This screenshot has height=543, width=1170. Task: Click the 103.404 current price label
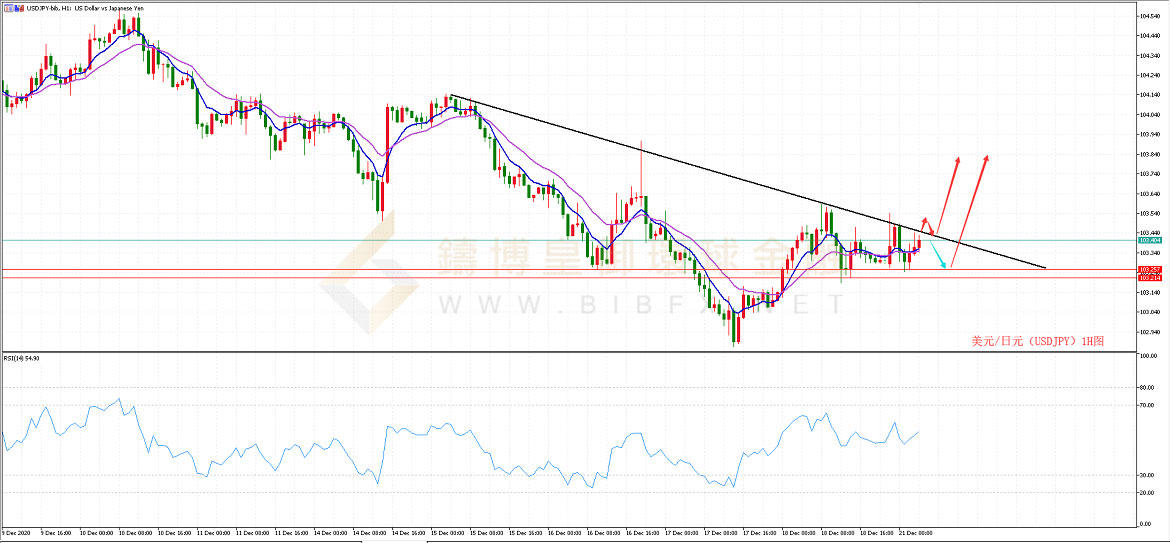coord(1148,241)
